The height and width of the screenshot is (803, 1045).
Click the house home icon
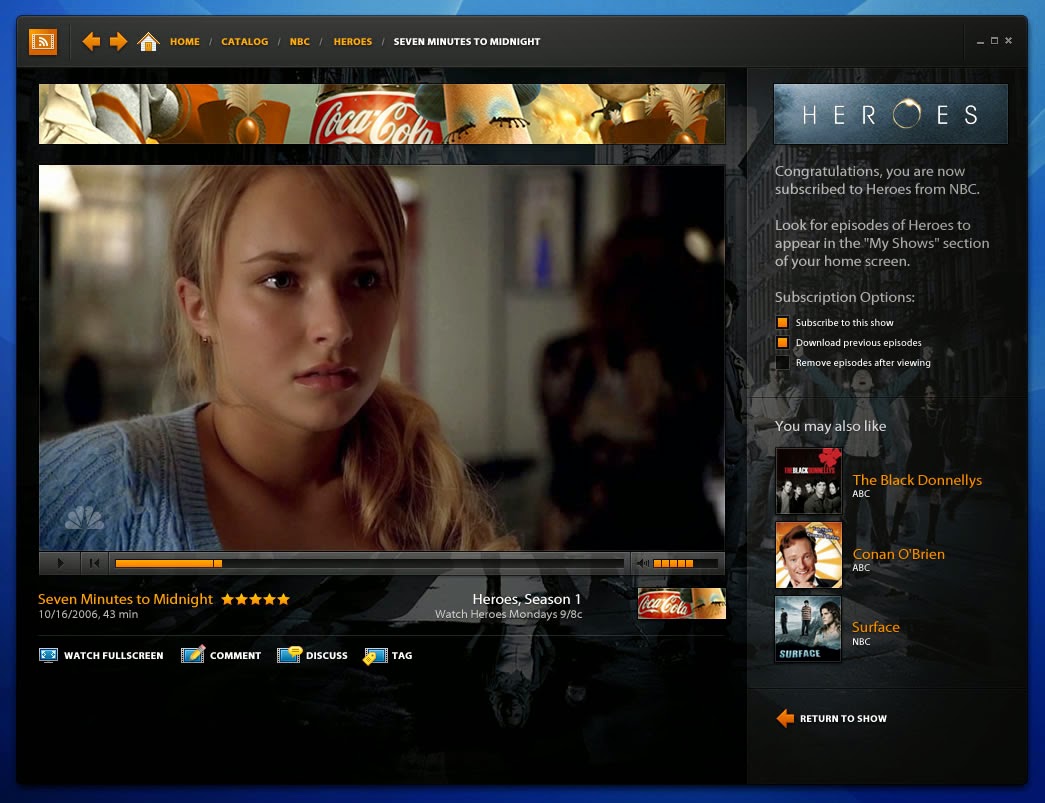coord(148,41)
